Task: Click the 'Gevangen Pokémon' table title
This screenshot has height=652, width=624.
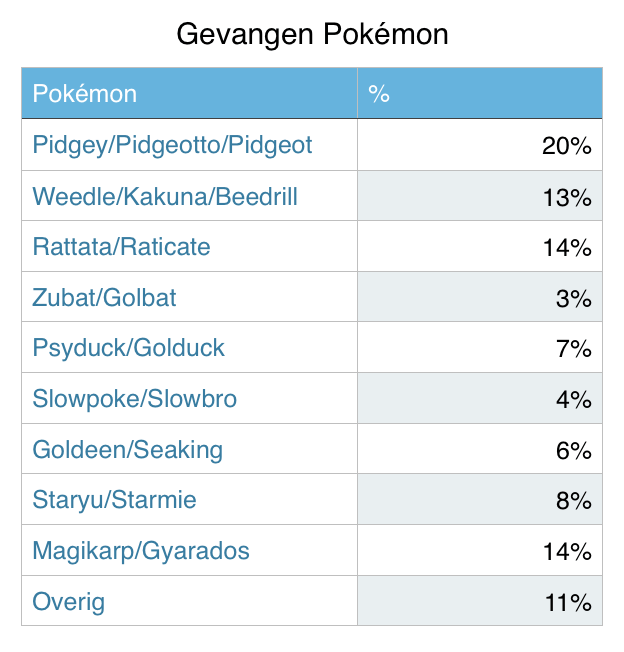Action: 312,34
